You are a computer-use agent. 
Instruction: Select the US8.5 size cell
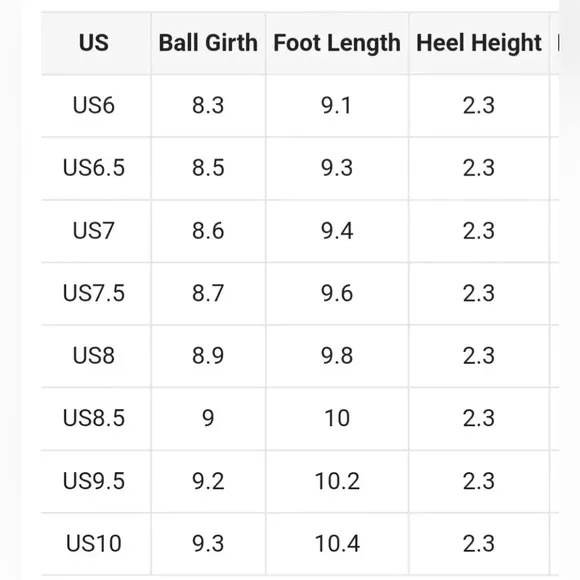pos(94,418)
